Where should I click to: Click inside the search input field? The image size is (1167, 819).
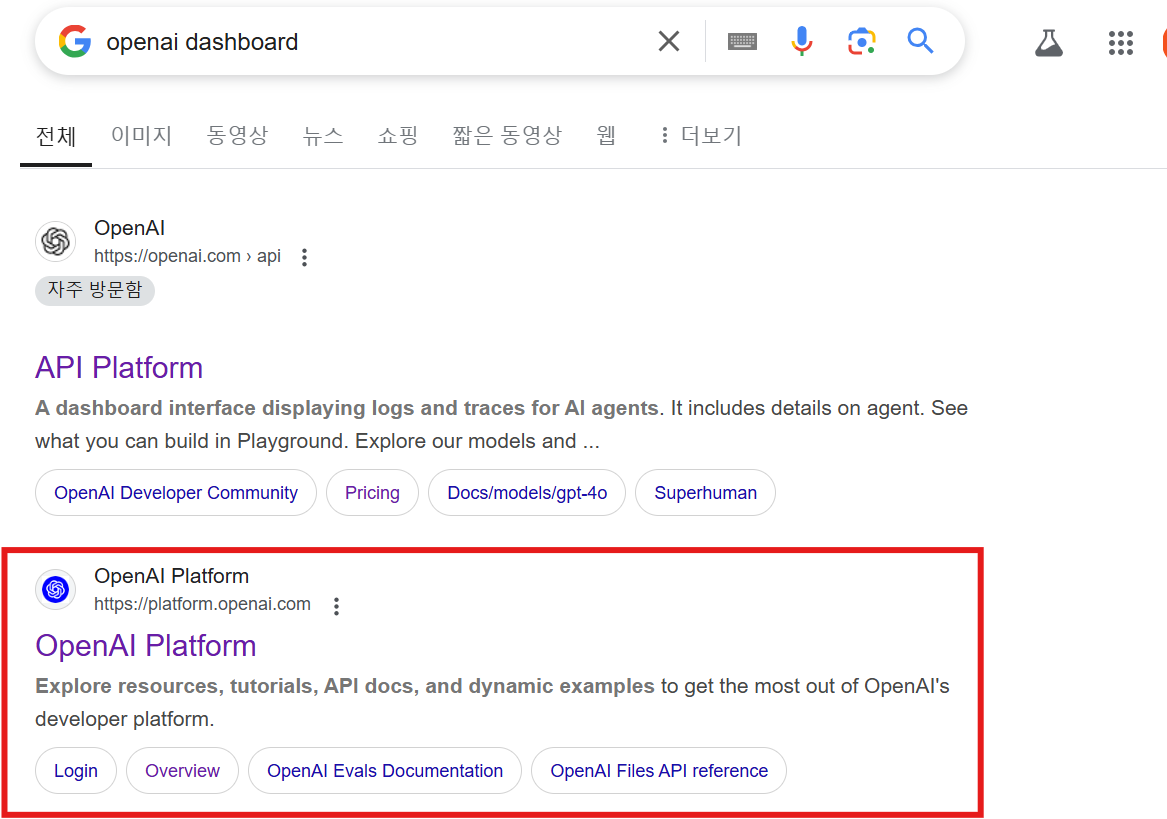click(350, 41)
